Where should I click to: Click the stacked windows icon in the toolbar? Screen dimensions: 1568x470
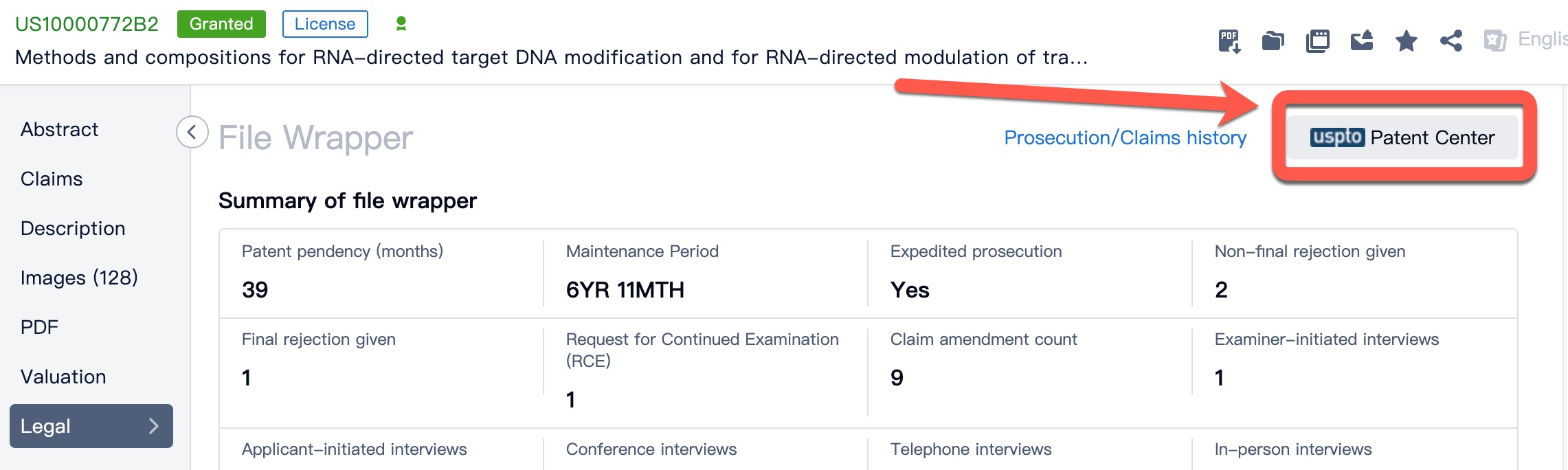point(1317,41)
